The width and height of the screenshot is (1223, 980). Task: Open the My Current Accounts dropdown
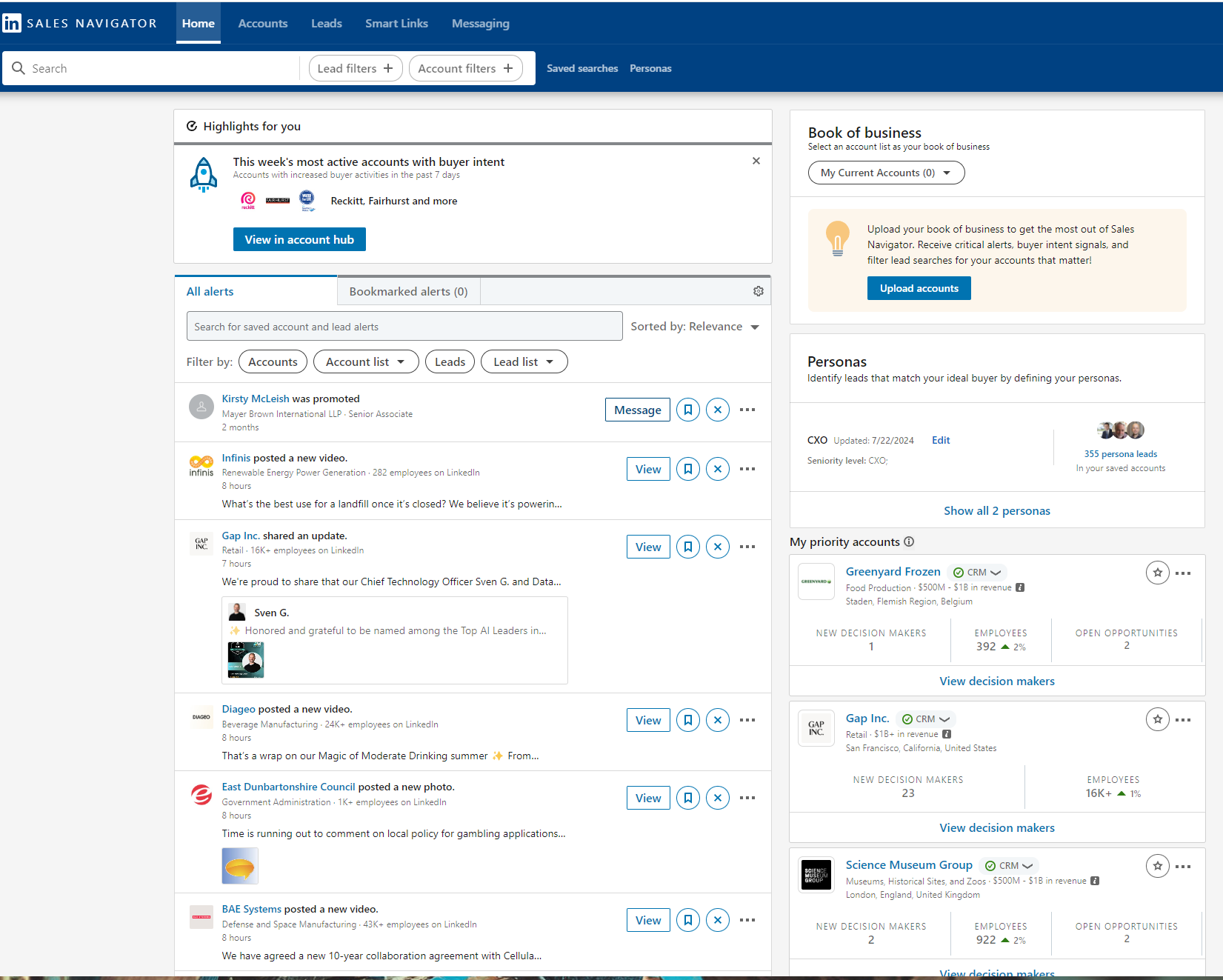tap(886, 173)
